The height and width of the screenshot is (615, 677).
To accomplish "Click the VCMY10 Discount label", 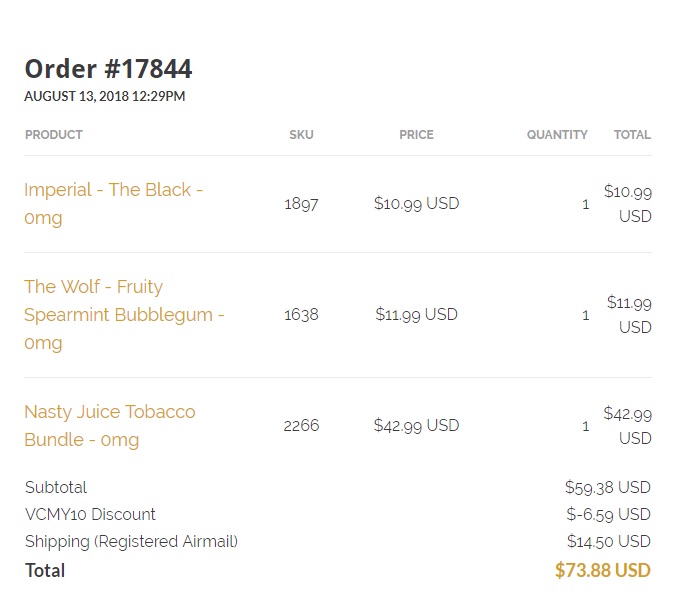I will click(90, 514).
